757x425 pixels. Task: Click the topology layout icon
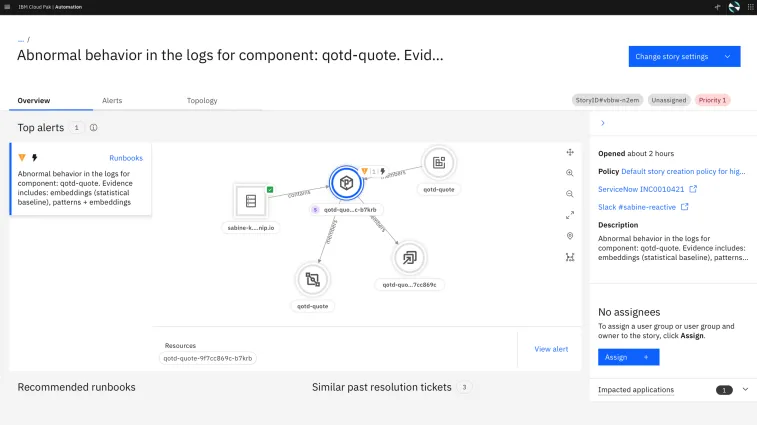pos(570,257)
